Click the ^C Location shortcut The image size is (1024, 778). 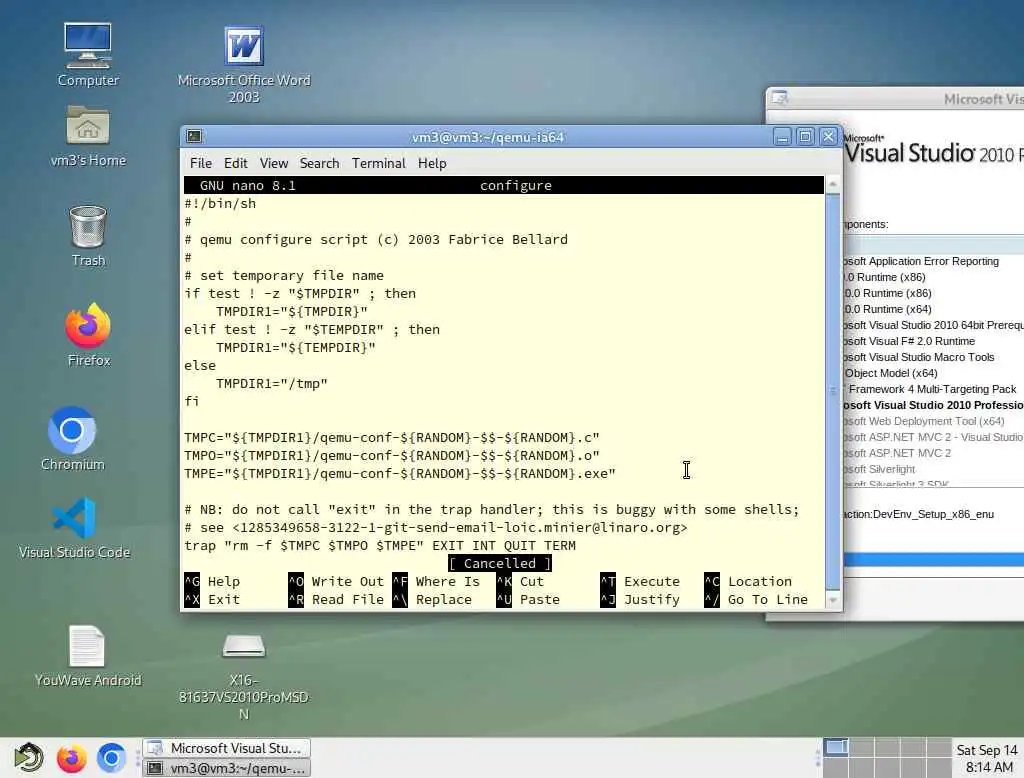(x=748, y=581)
